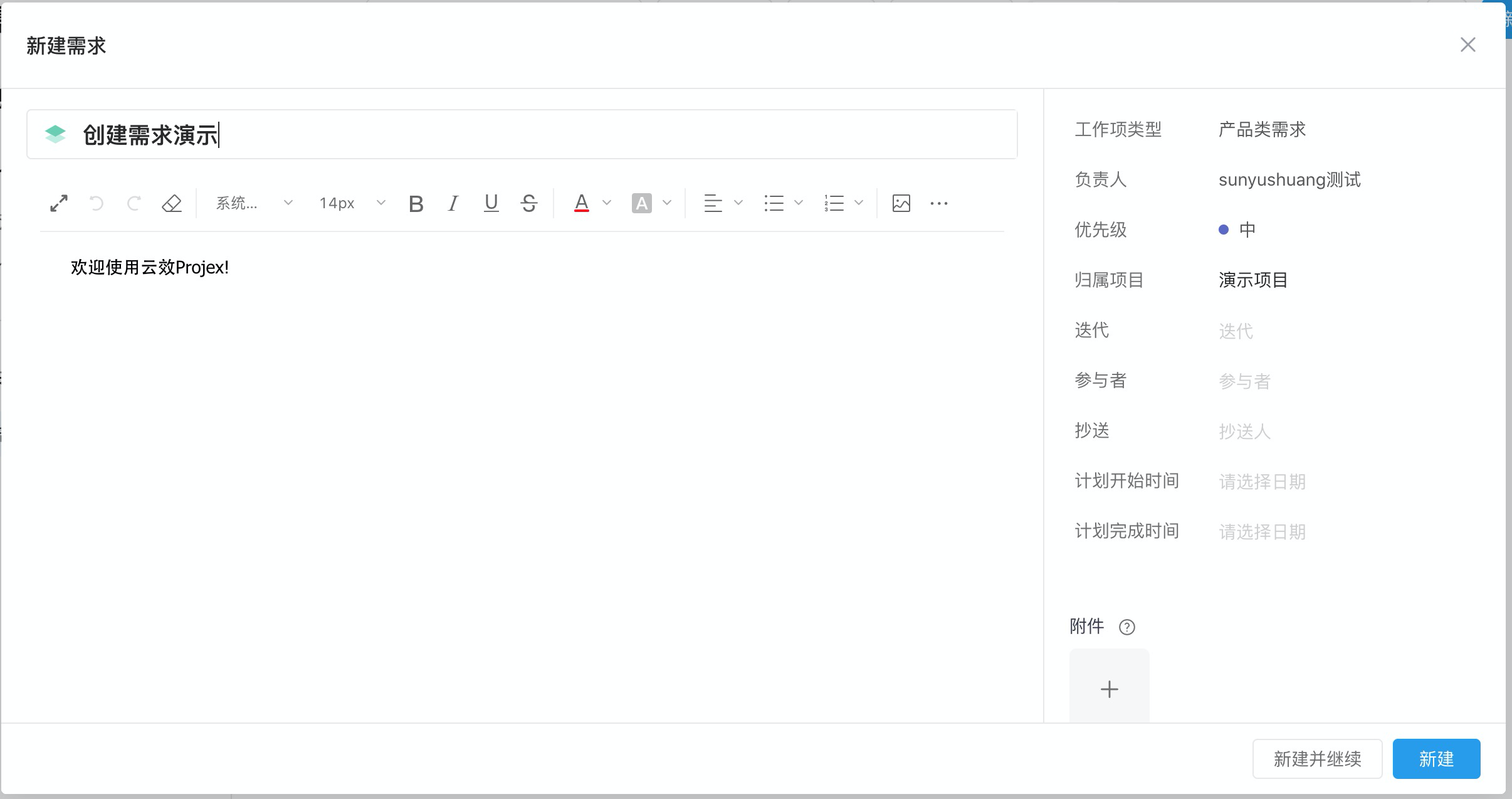Close the 新建需求 dialog
1512x799 pixels.
click(1467, 45)
